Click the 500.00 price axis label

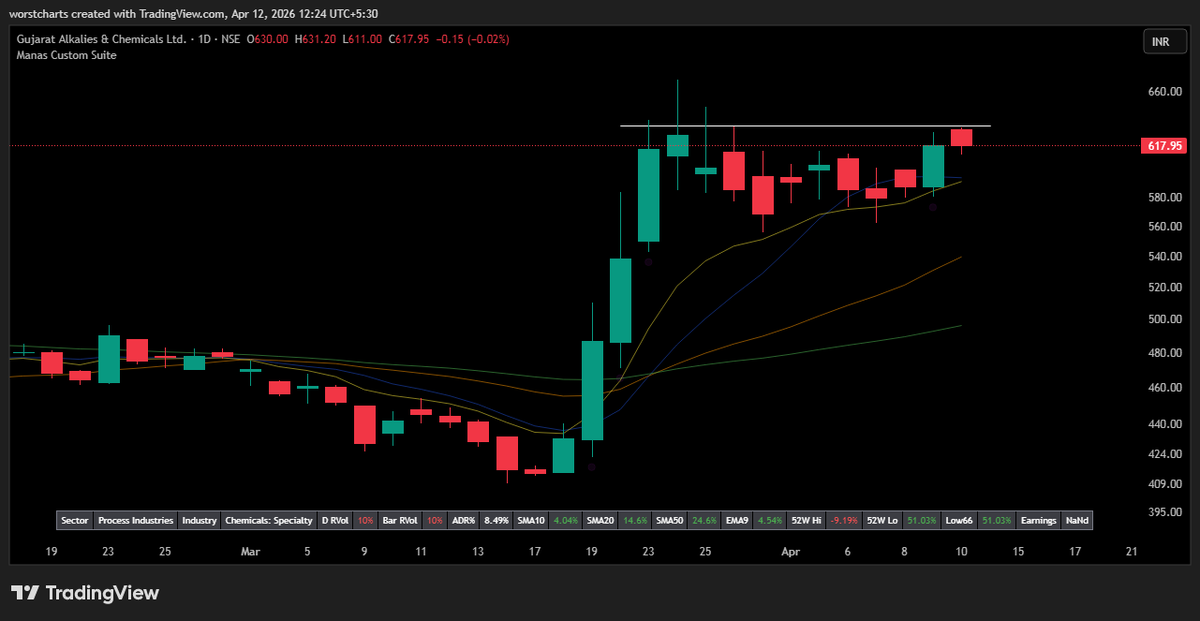click(x=1165, y=319)
